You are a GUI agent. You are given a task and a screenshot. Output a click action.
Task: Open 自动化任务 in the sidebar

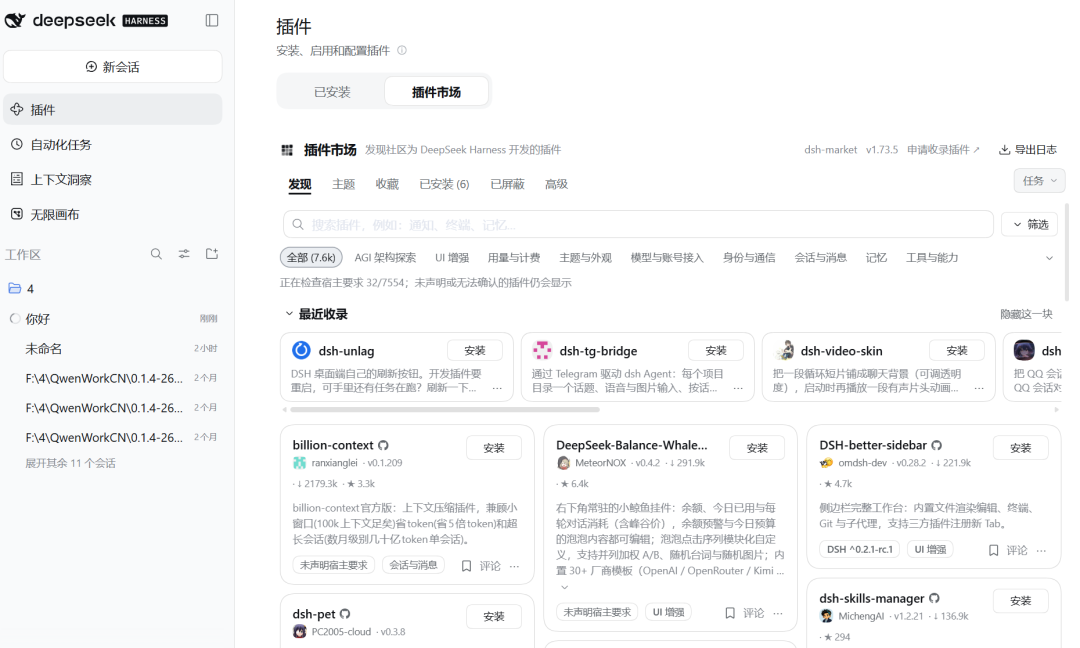pos(112,145)
